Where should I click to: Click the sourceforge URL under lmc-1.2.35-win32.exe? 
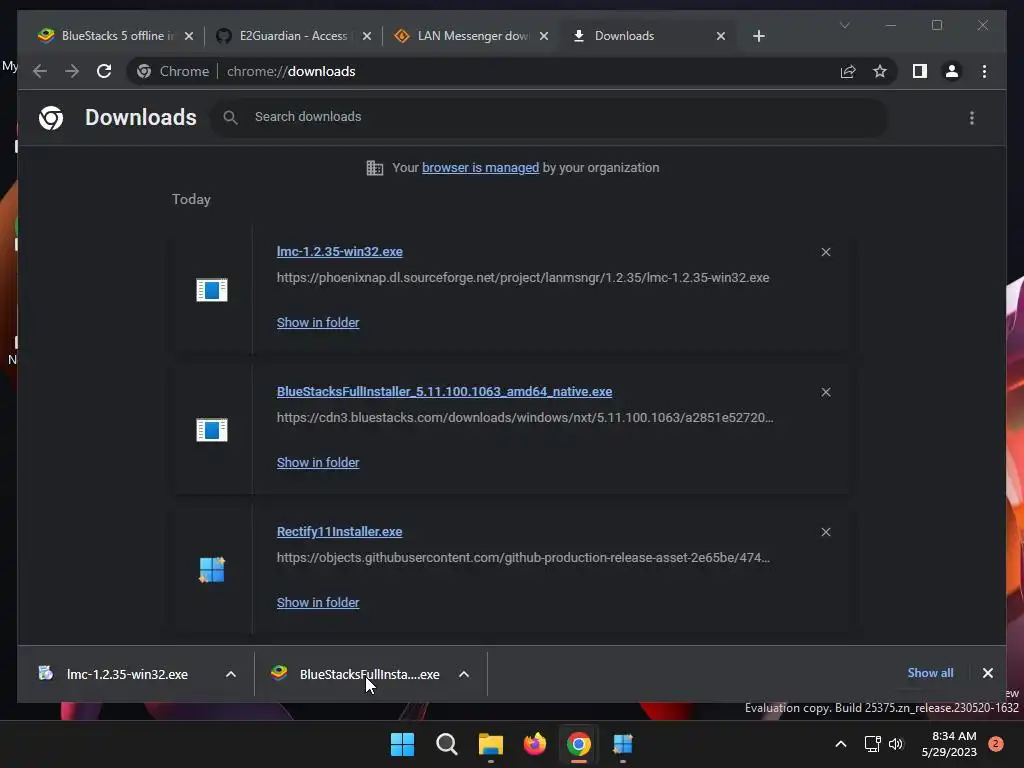522,278
